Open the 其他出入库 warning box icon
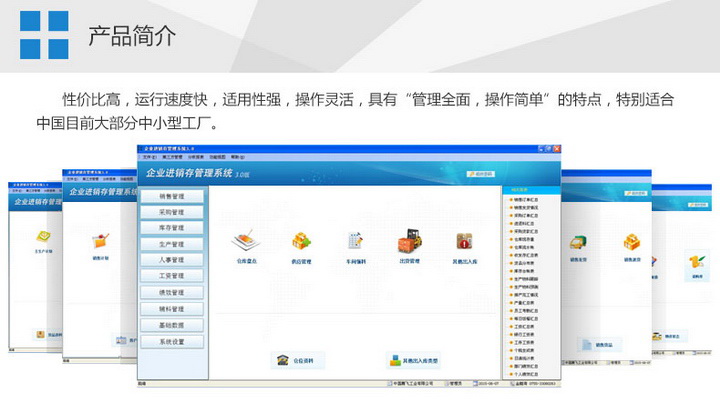 tap(464, 241)
